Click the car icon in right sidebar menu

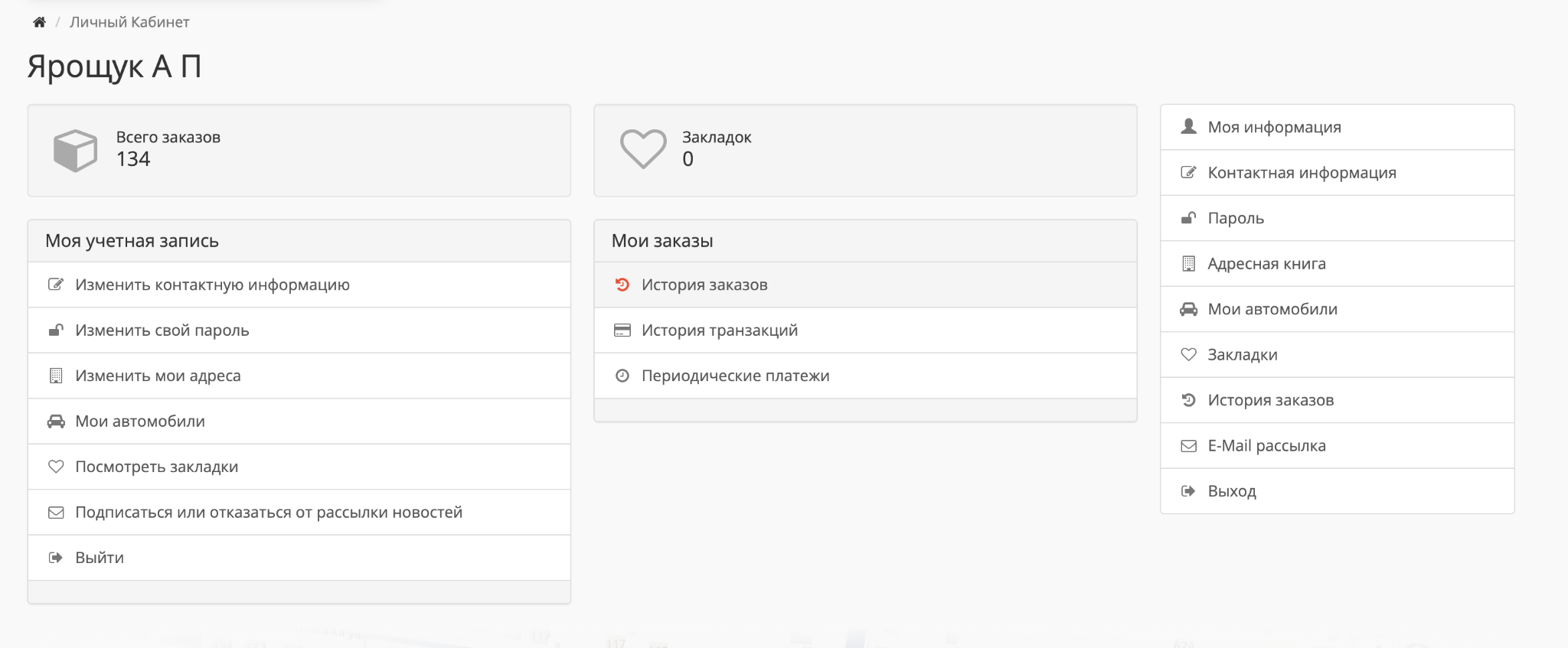click(1188, 309)
